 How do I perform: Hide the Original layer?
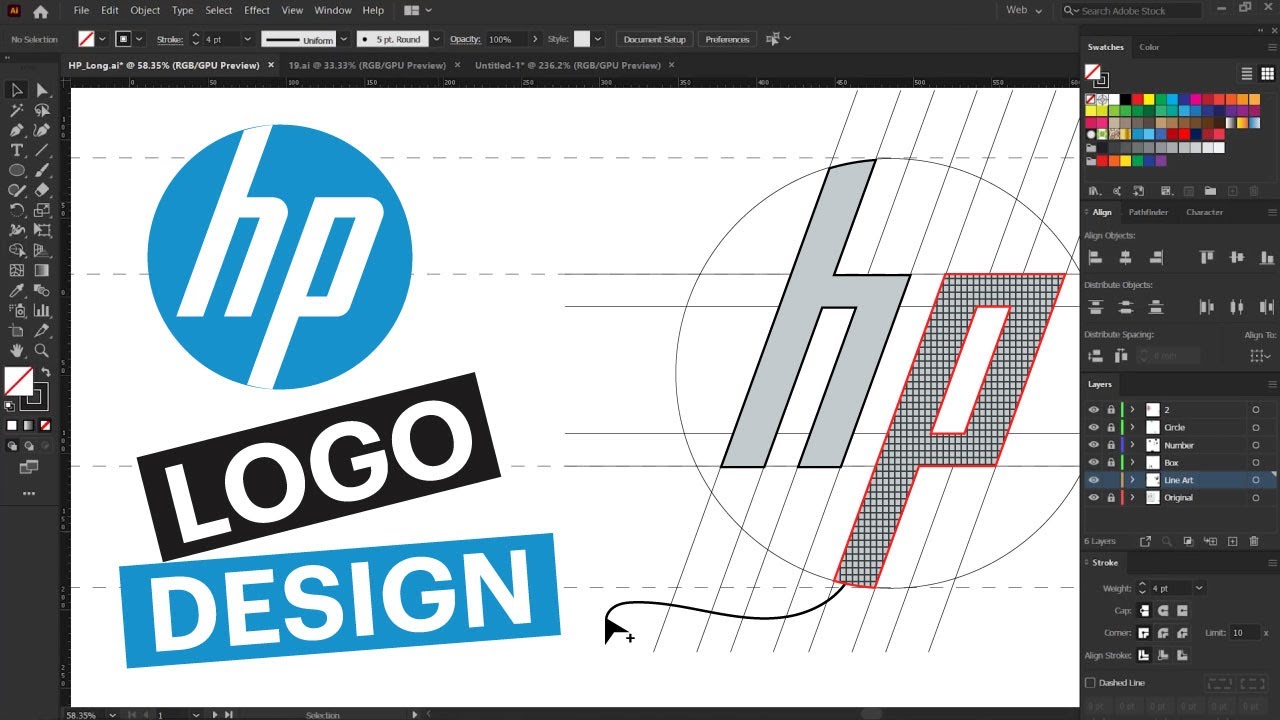pos(1094,497)
